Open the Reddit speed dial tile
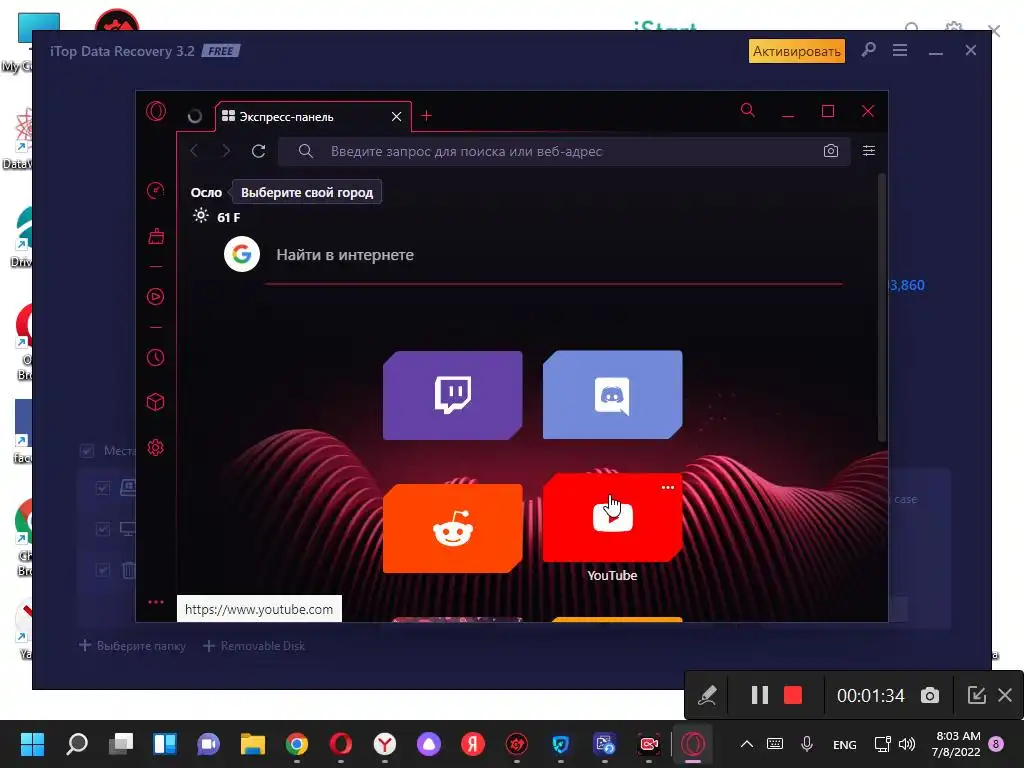1024x768 pixels. tap(453, 528)
